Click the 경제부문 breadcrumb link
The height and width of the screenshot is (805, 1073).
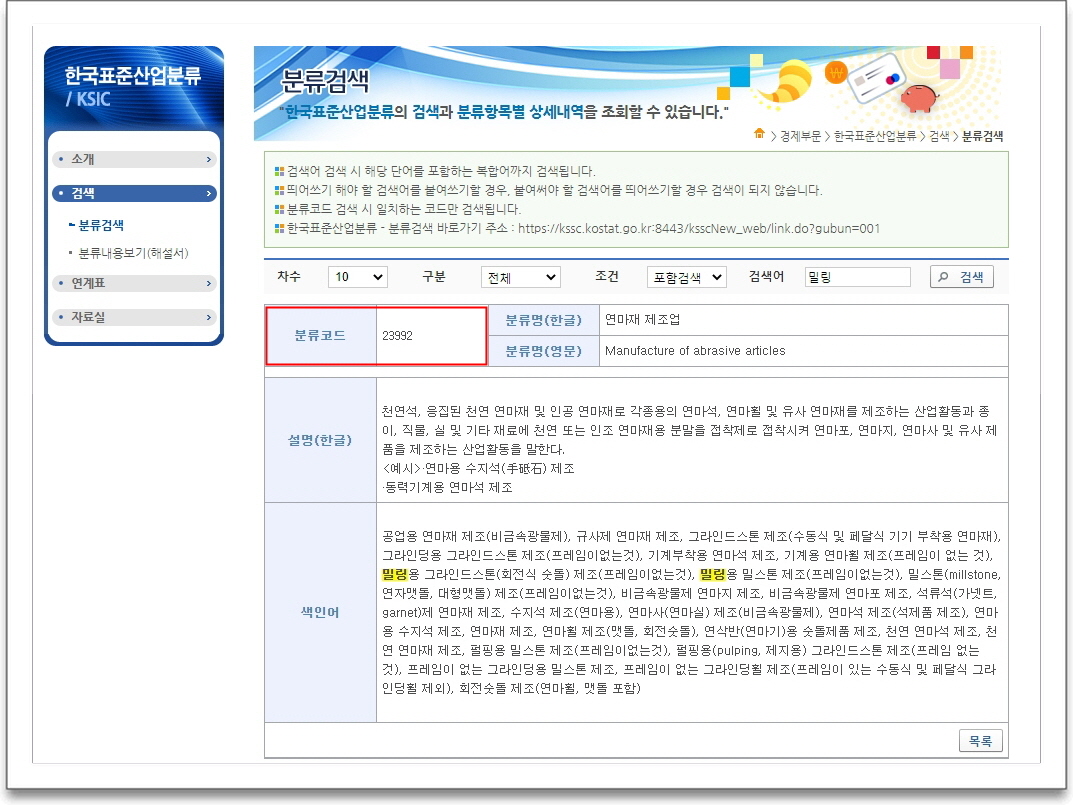click(800, 136)
